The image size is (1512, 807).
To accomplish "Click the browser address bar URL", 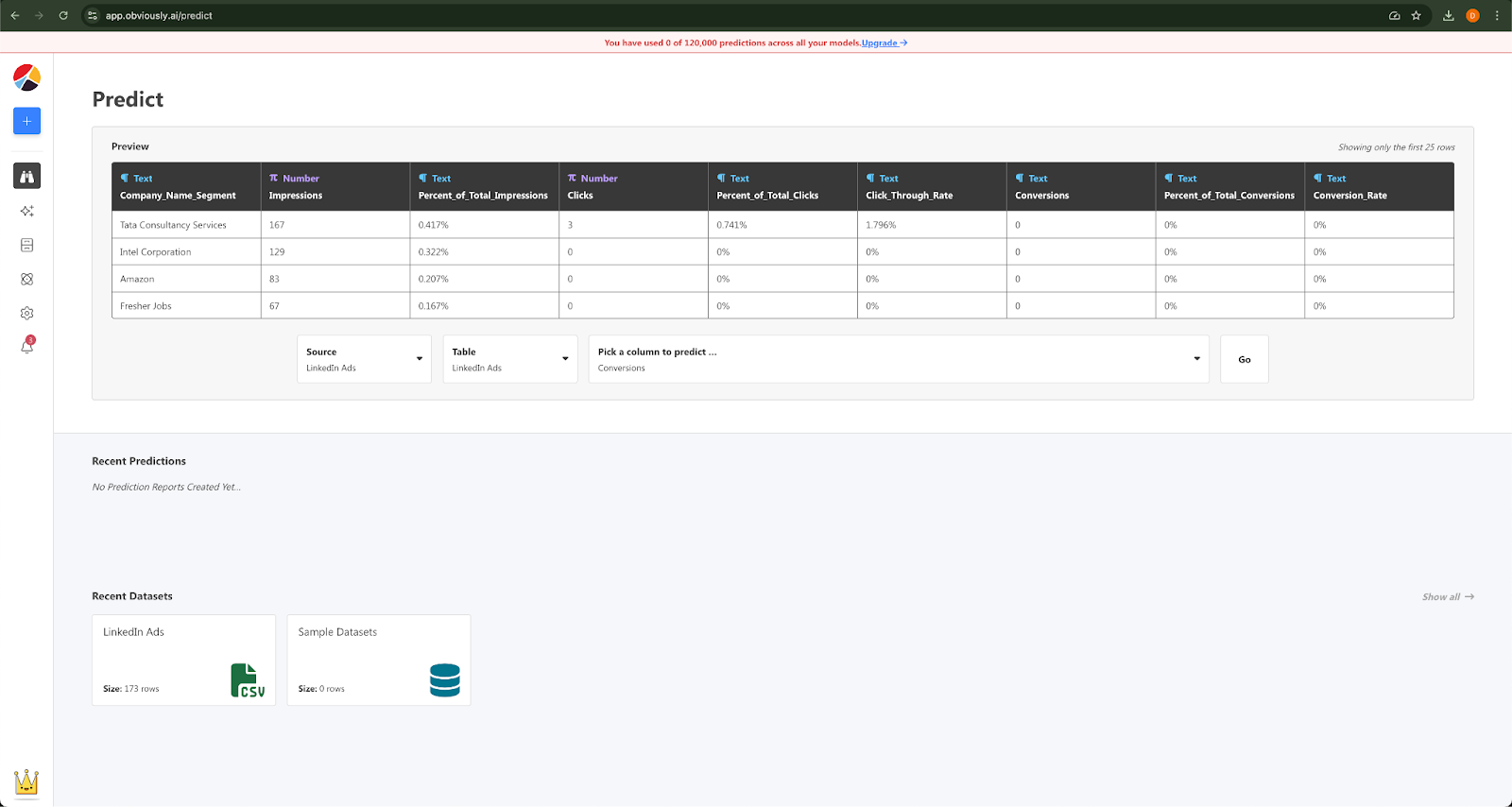I will coord(159,15).
